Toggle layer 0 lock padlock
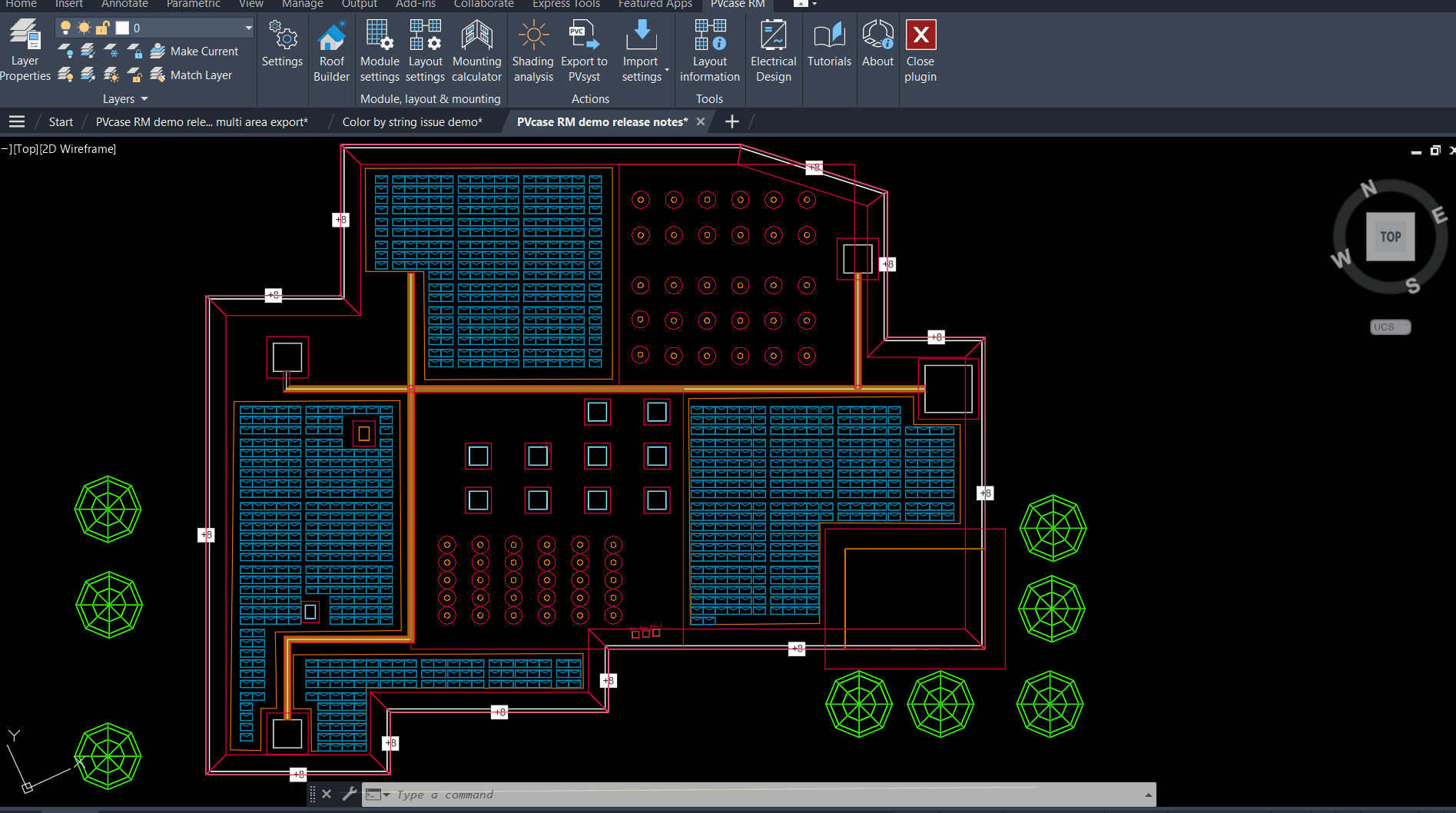Screen dimensions: 1456x813 102,28
